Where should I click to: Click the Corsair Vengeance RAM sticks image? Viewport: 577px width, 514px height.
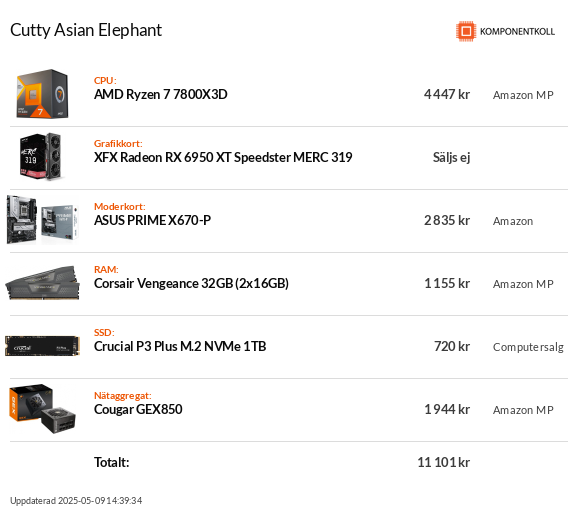(x=43, y=283)
